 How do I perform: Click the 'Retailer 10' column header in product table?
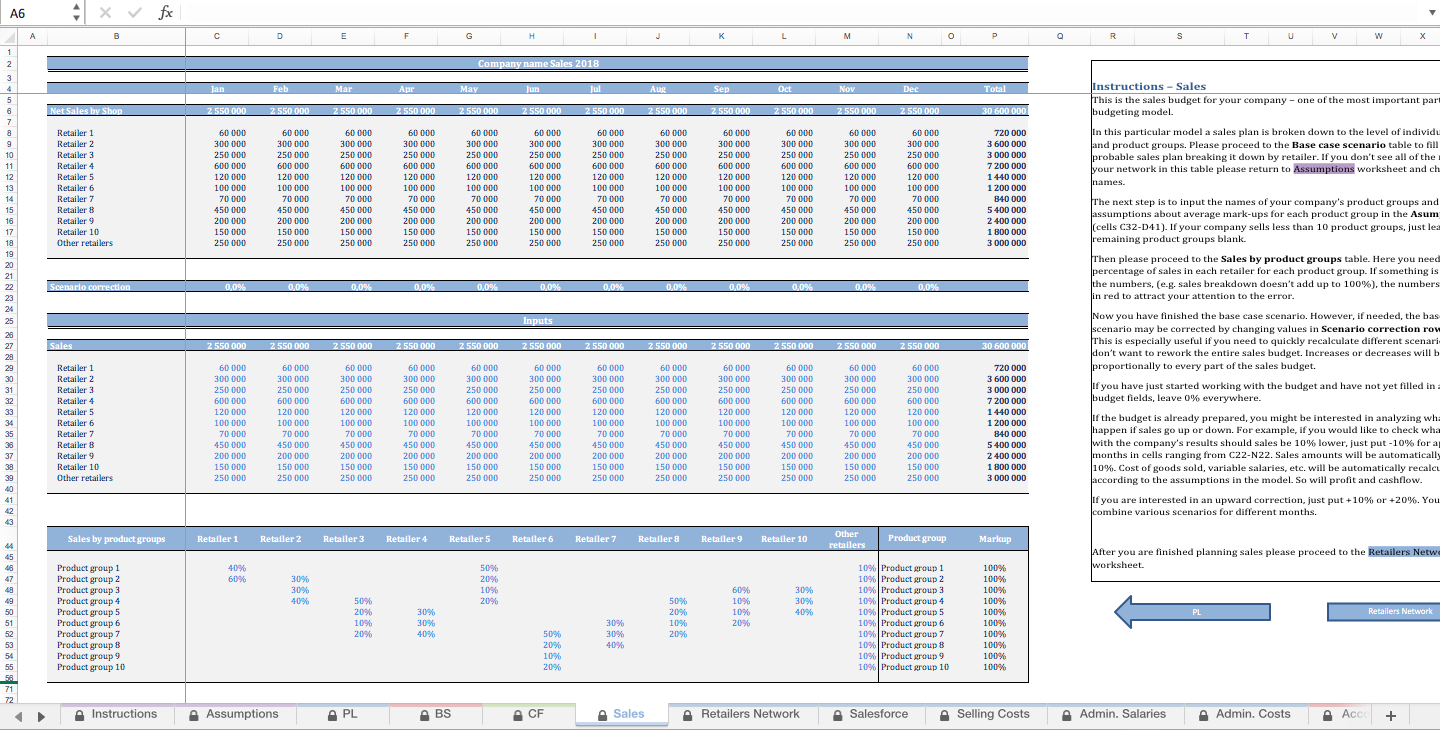pos(784,539)
